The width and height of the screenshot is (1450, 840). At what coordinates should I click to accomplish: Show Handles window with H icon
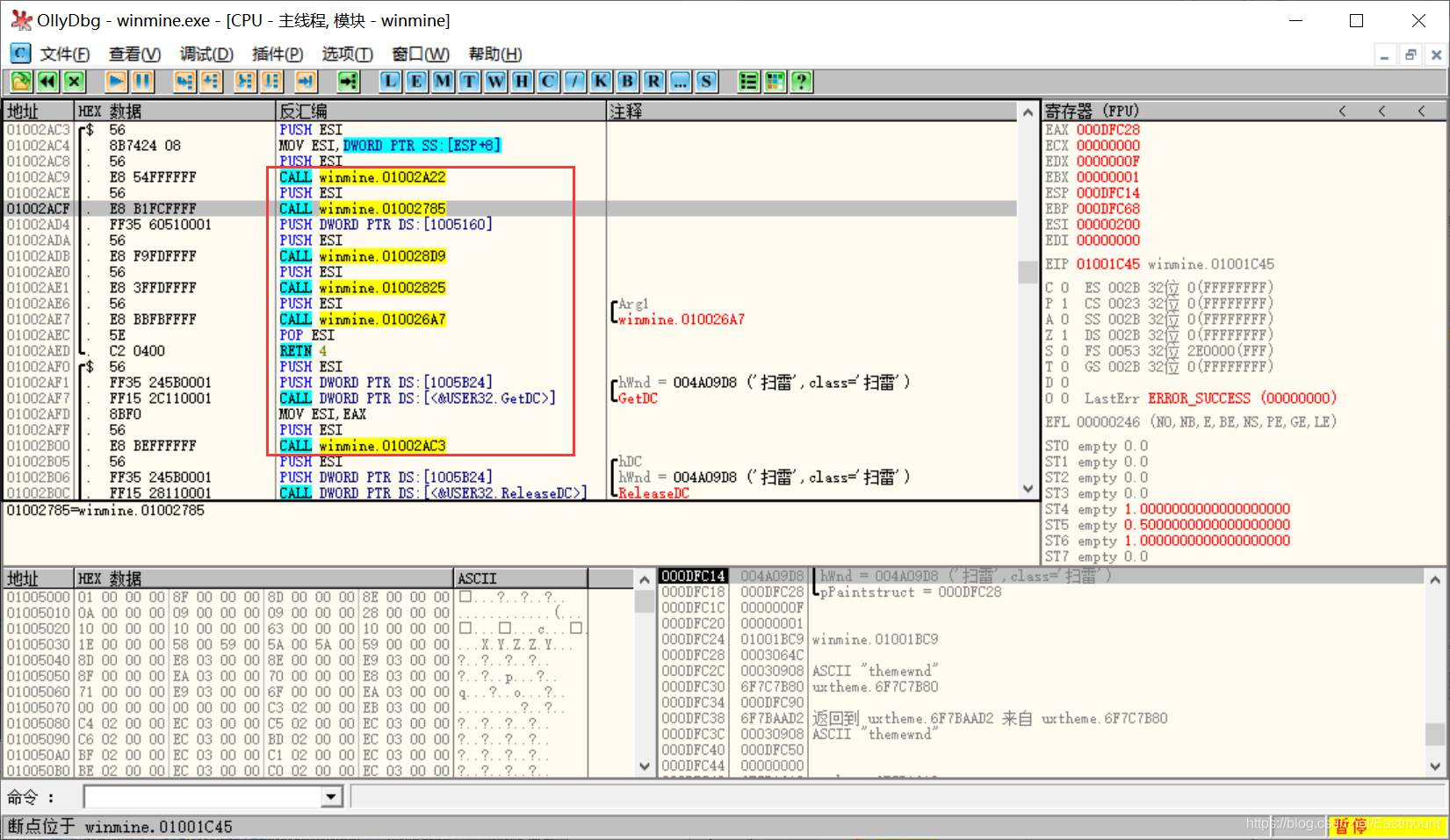[522, 82]
